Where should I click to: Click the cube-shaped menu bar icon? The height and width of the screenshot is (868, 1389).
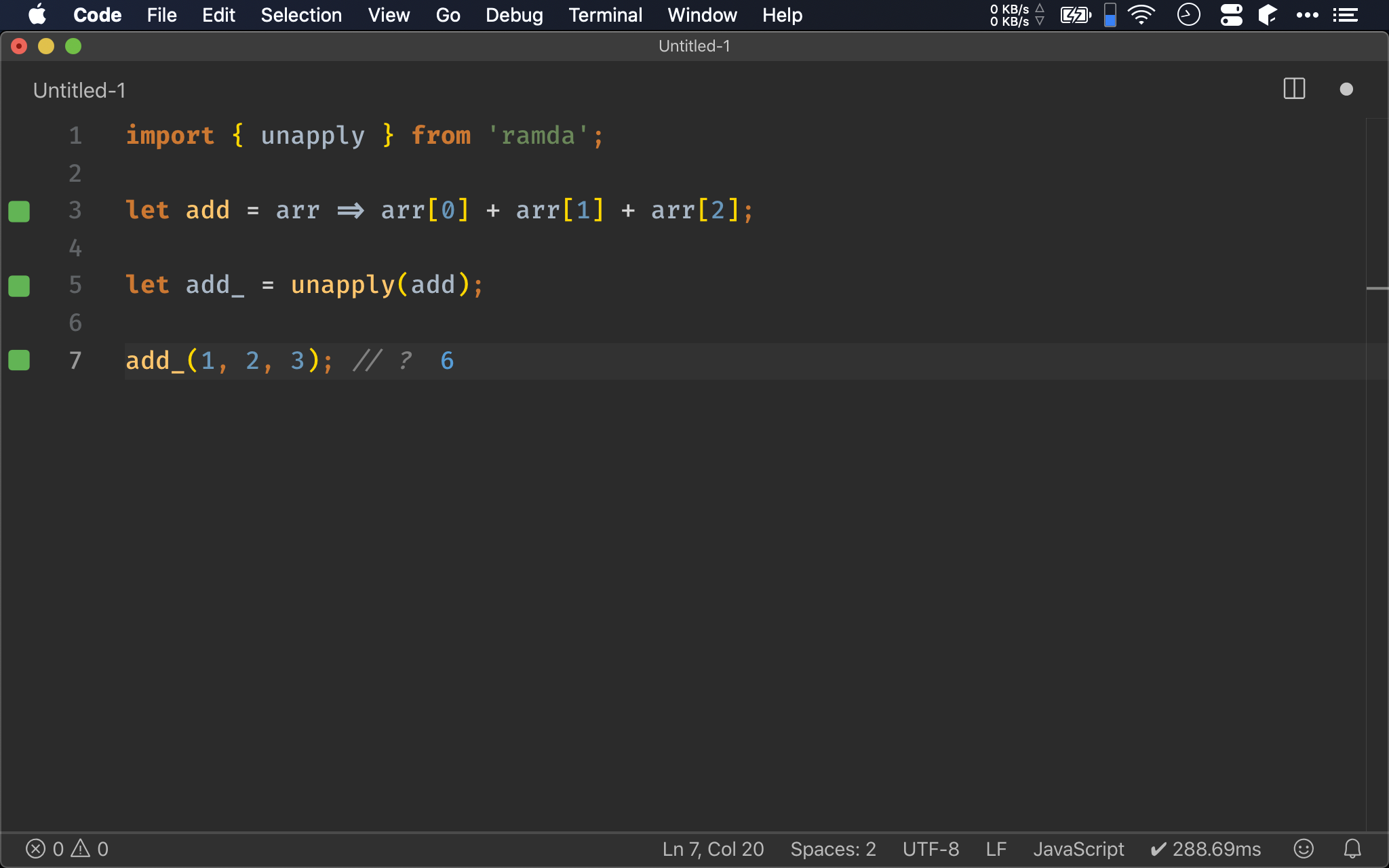[1268, 15]
